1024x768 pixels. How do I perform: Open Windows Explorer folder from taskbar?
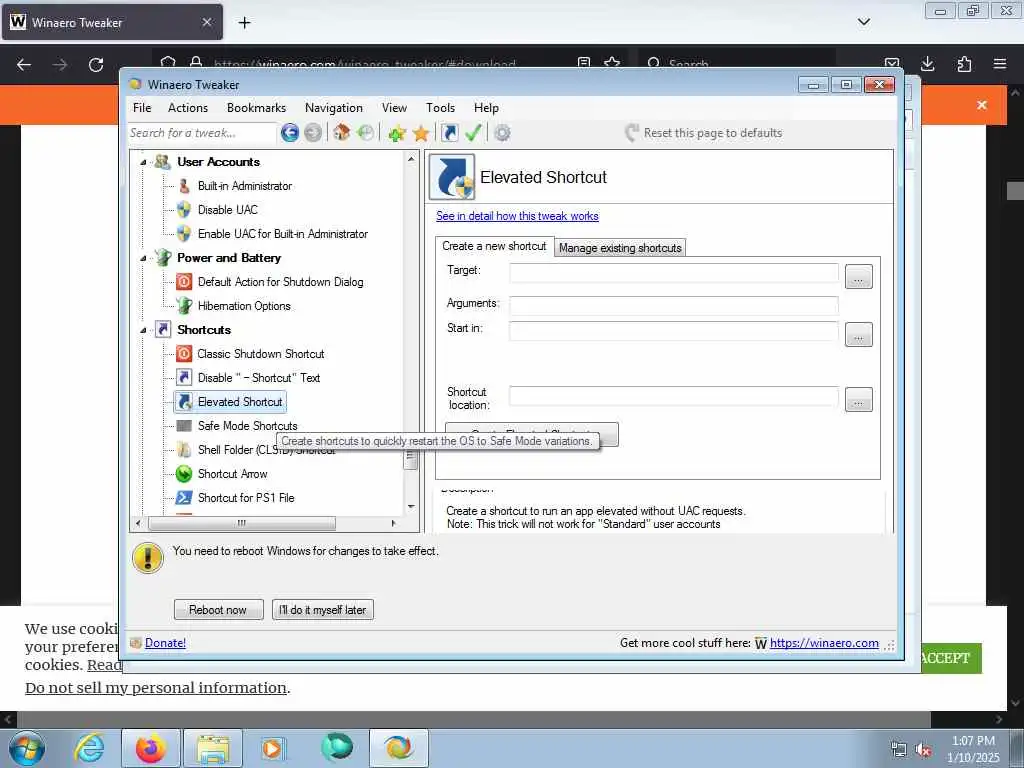coord(213,748)
